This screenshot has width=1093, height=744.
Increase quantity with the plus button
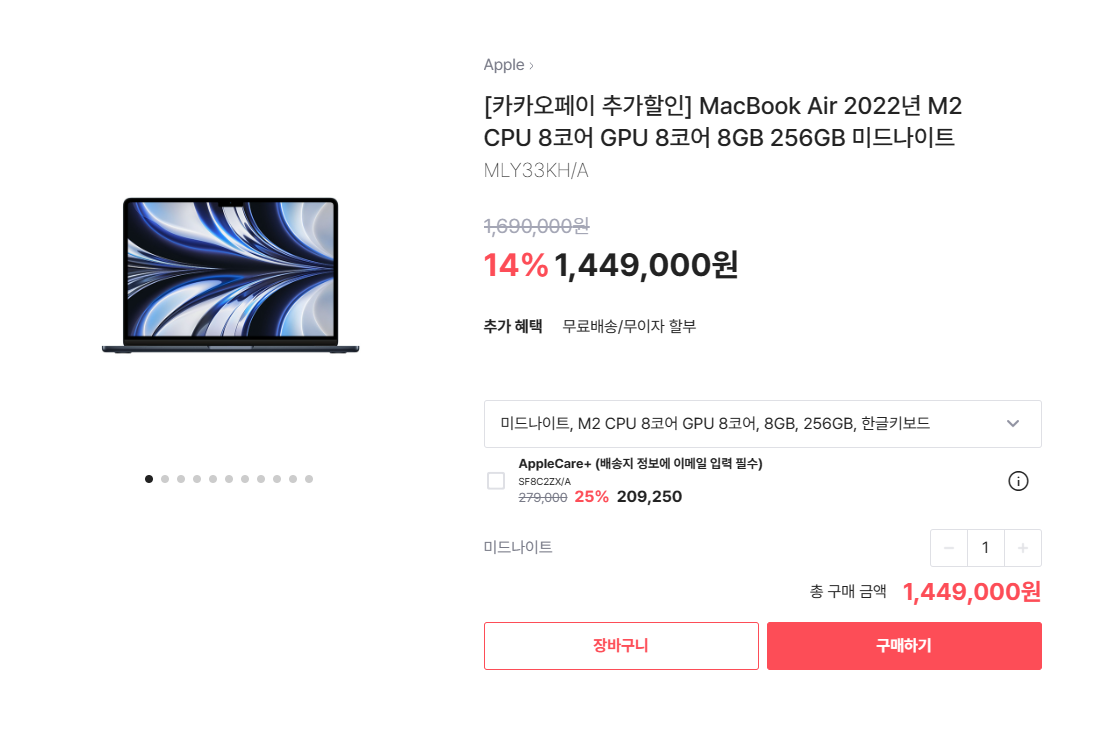pos(1023,548)
